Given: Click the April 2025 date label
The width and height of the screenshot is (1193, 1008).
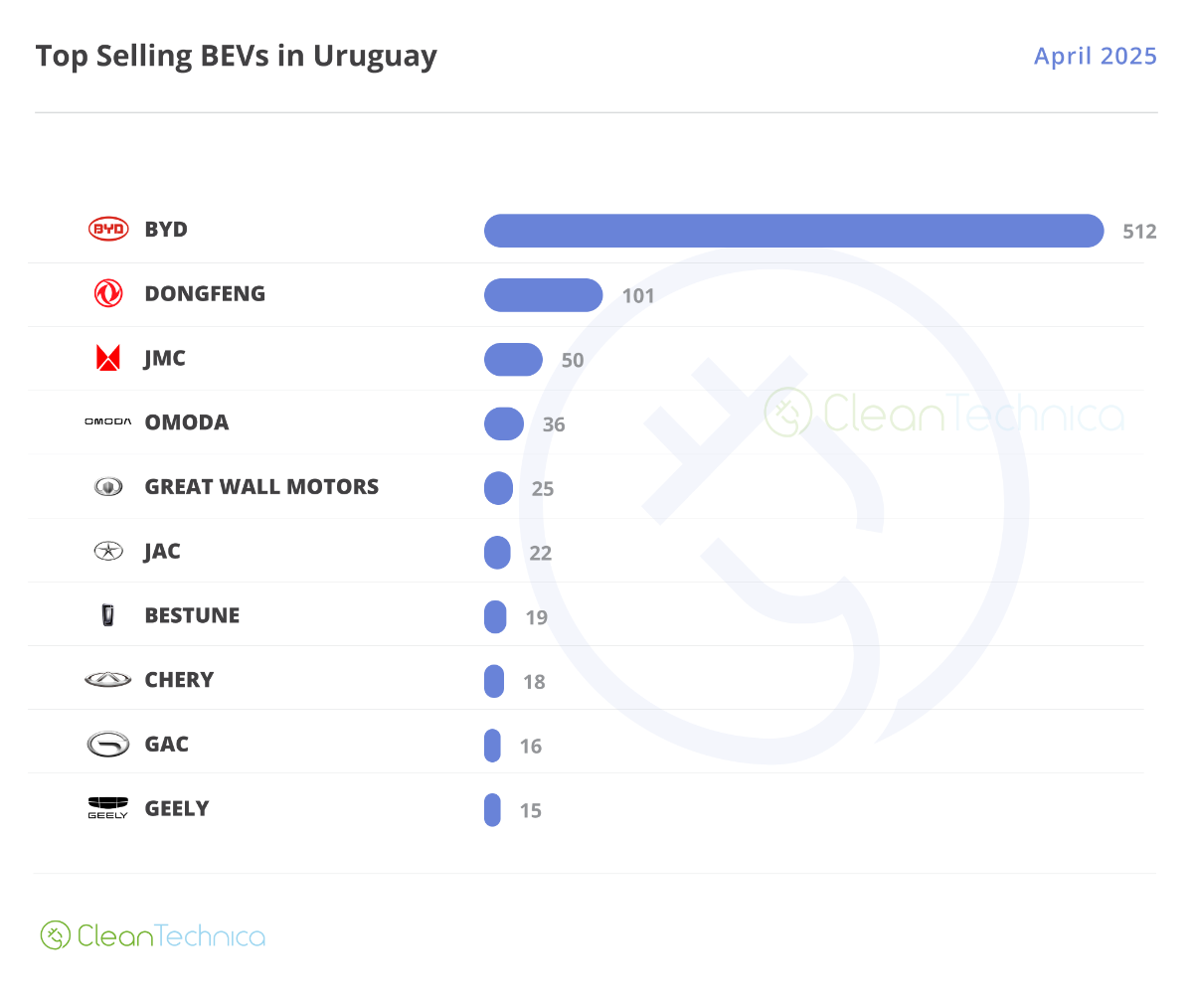Looking at the screenshot, I should [1096, 56].
